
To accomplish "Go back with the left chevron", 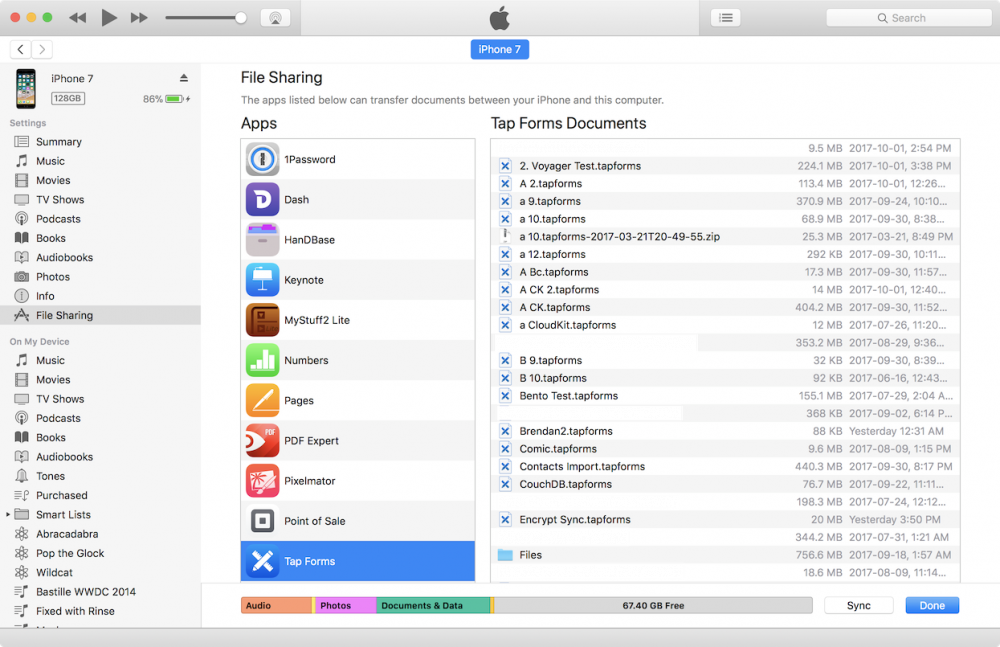I will 20,49.
